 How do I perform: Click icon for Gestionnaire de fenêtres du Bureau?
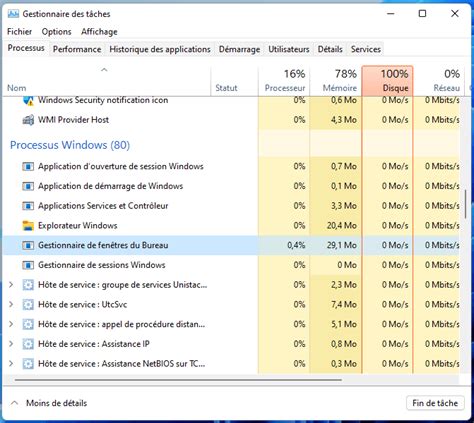tap(28, 245)
